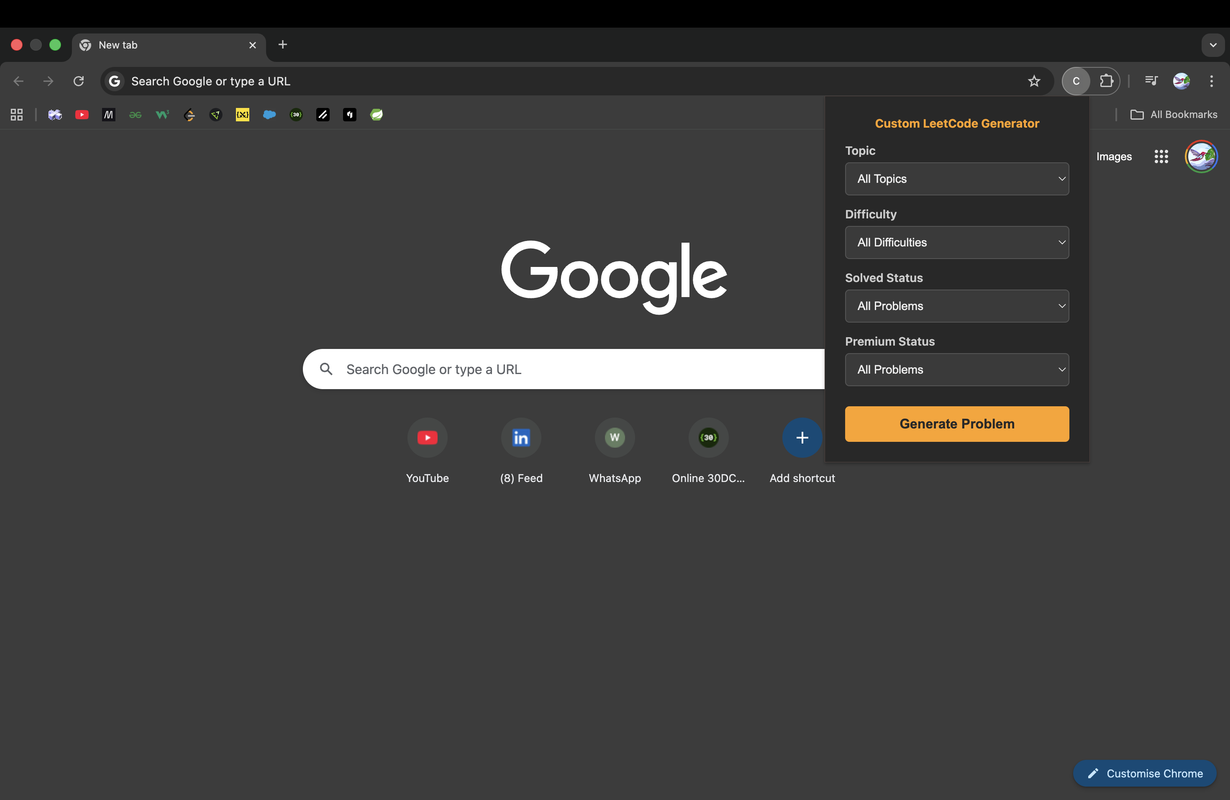Open the Google apps grid
The width and height of the screenshot is (1230, 800).
(x=1161, y=156)
